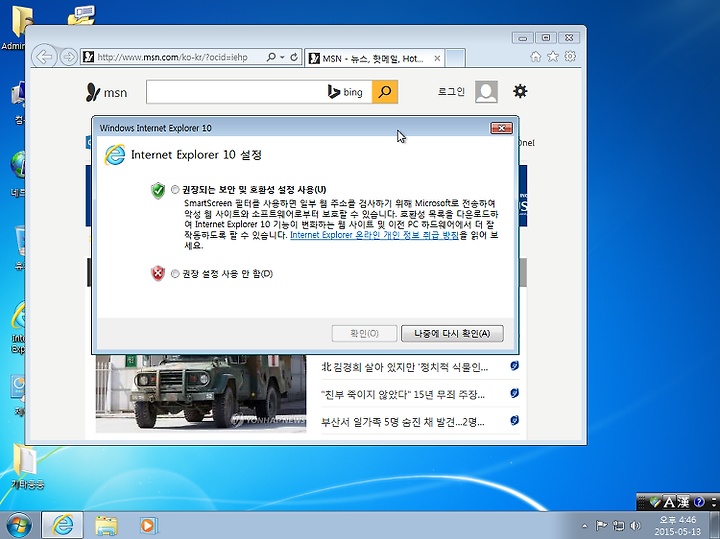This screenshot has height=539, width=720.
Task: Close the IE 10 setup dialog
Action: [501, 128]
